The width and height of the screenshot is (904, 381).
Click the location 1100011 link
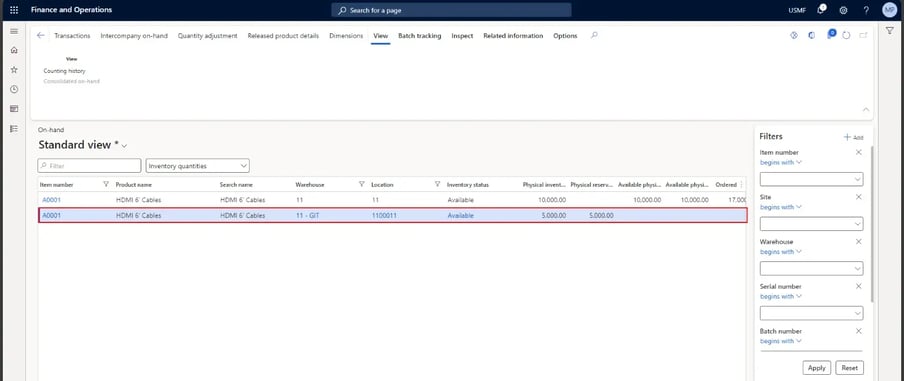(x=383, y=216)
